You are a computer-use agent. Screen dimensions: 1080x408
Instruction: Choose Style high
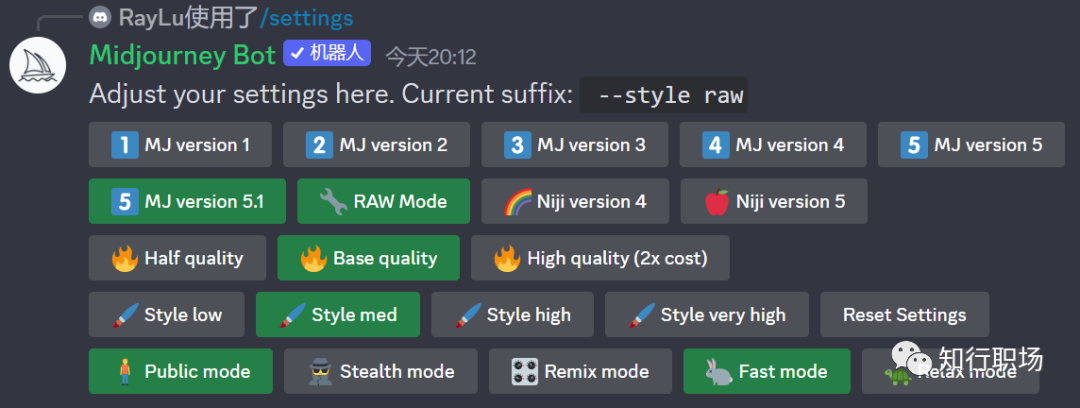coord(512,314)
